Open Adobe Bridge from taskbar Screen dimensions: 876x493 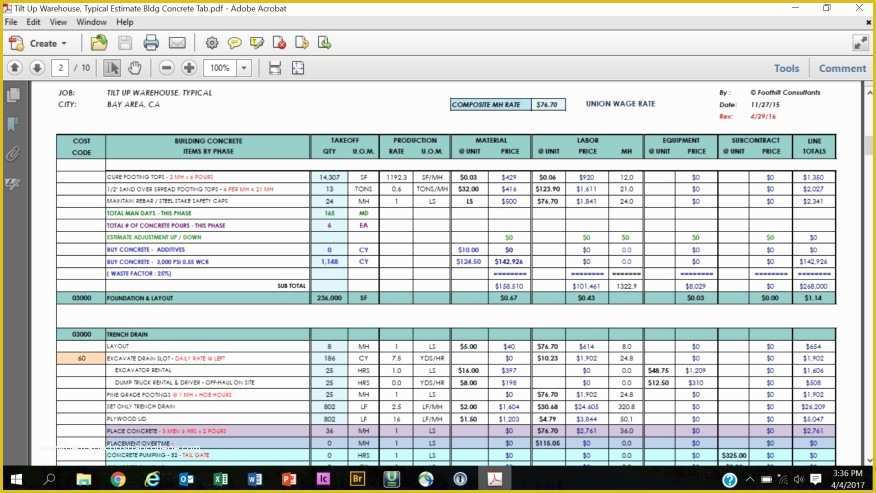click(x=358, y=479)
